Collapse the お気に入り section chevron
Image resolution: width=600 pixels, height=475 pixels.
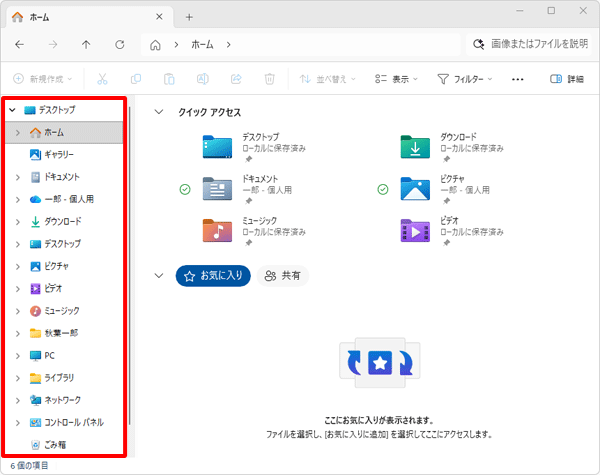tap(159, 276)
